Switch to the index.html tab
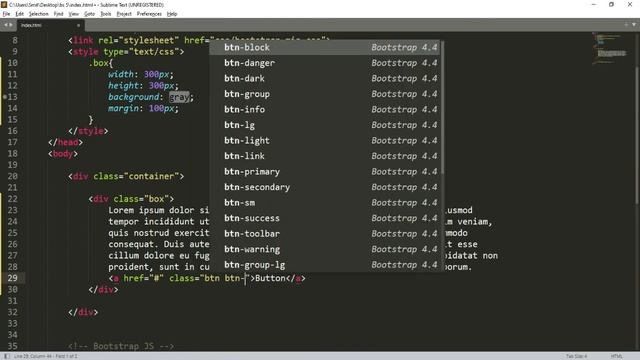 [50, 25]
